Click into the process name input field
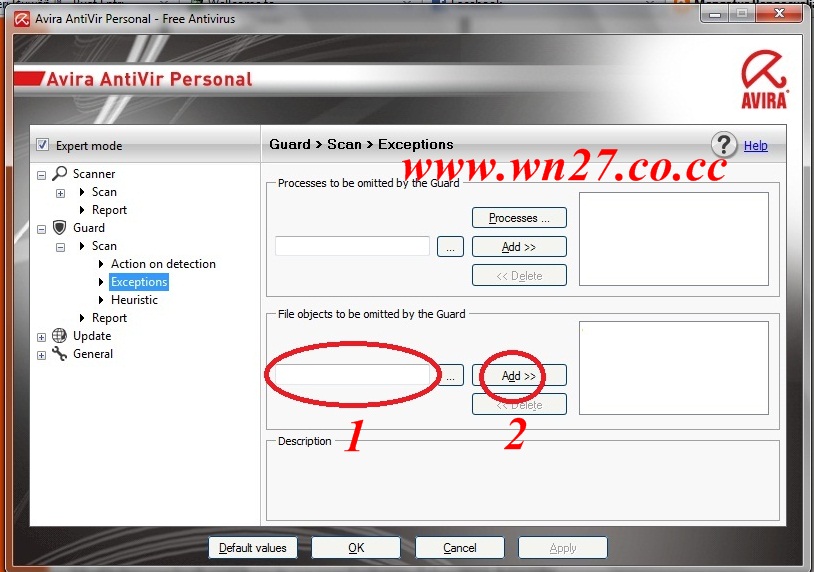Image resolution: width=814 pixels, height=572 pixels. 352,246
